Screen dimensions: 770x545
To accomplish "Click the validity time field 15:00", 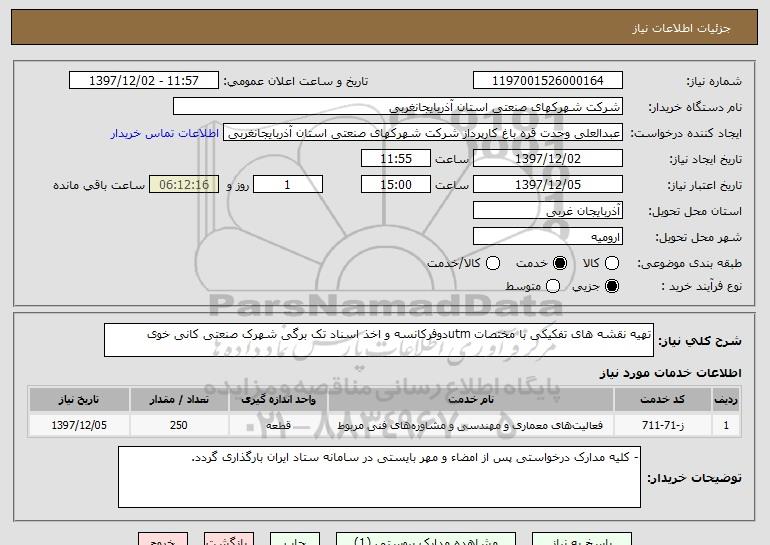I will (x=396, y=185).
